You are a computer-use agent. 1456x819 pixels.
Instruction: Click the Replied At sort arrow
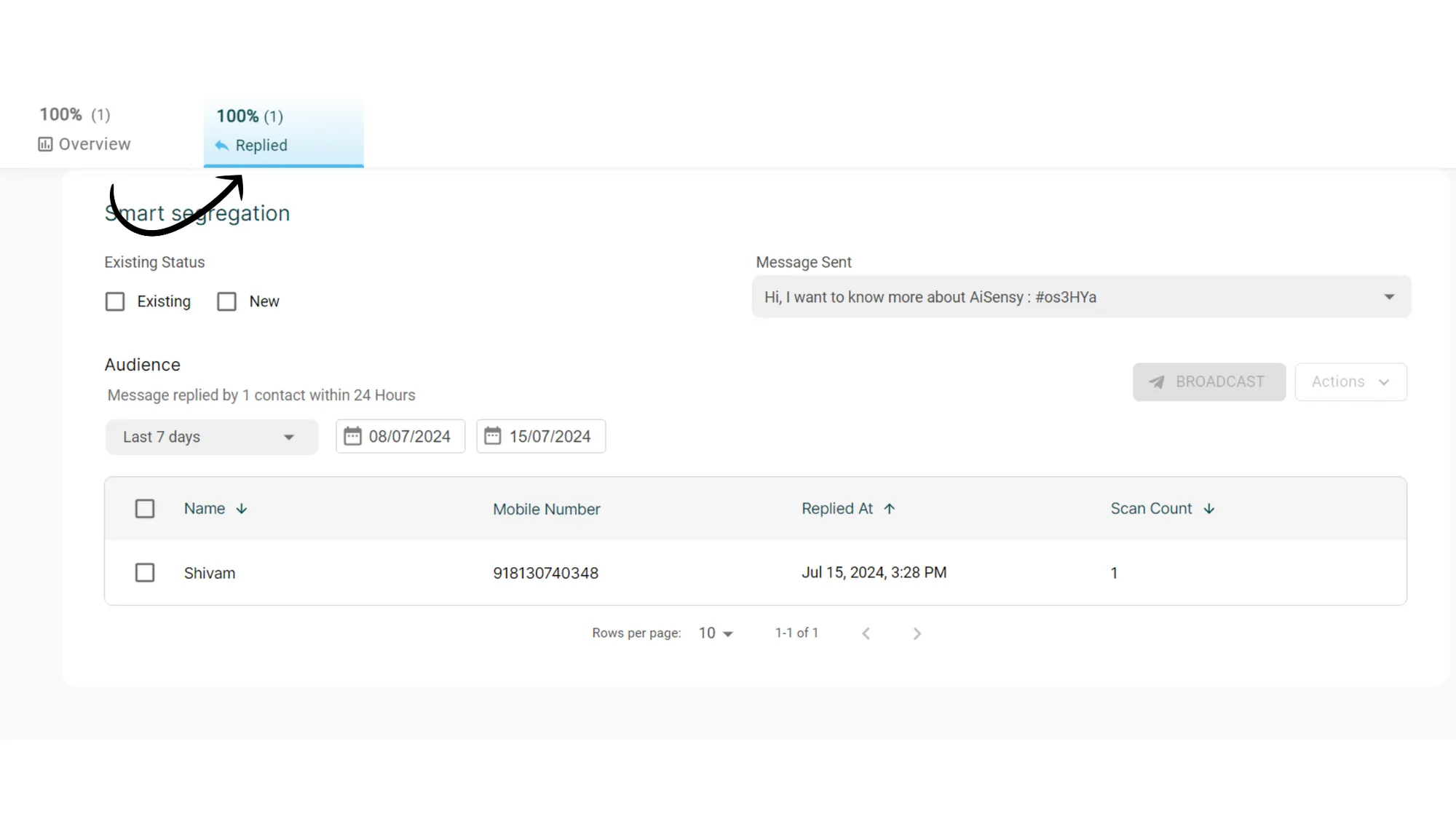coord(889,509)
